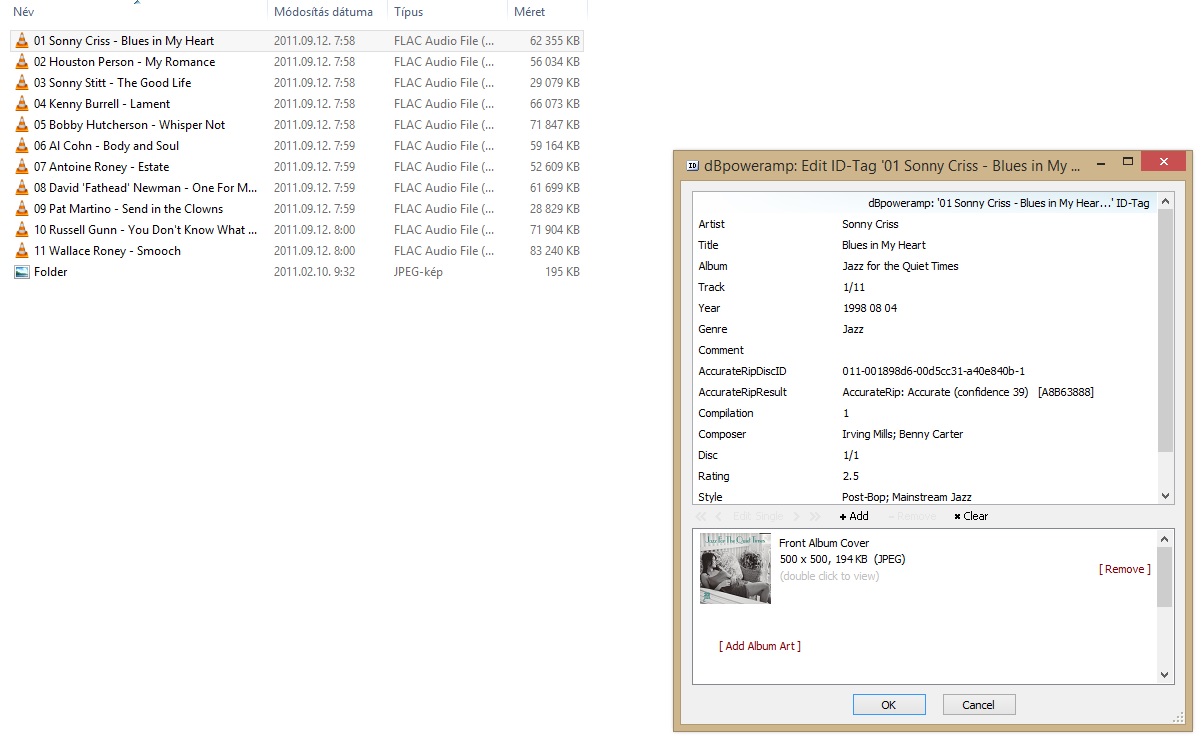Click VLC icon of 01 Sonny Criss file
Viewport: 1201px width, 742px height.
[21, 41]
